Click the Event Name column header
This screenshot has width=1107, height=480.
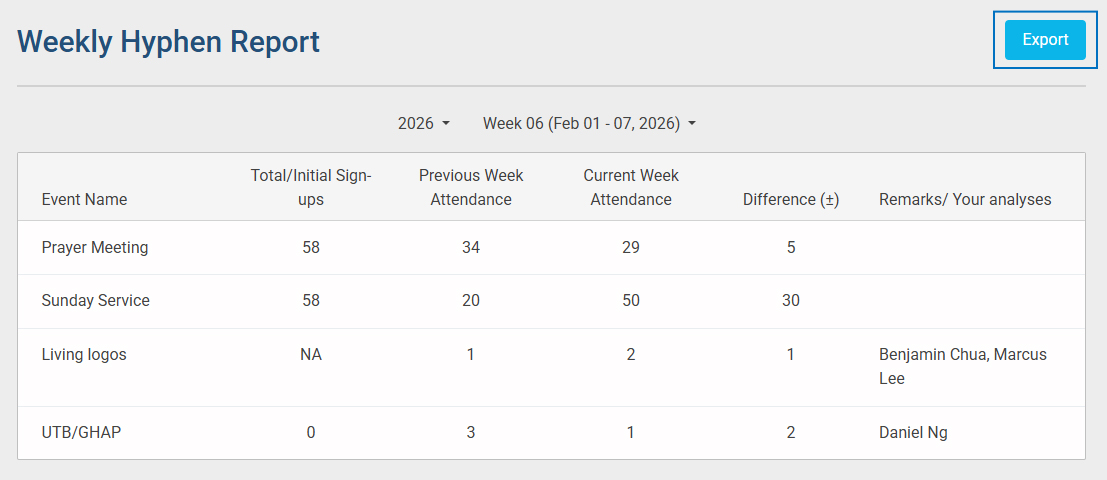click(84, 199)
